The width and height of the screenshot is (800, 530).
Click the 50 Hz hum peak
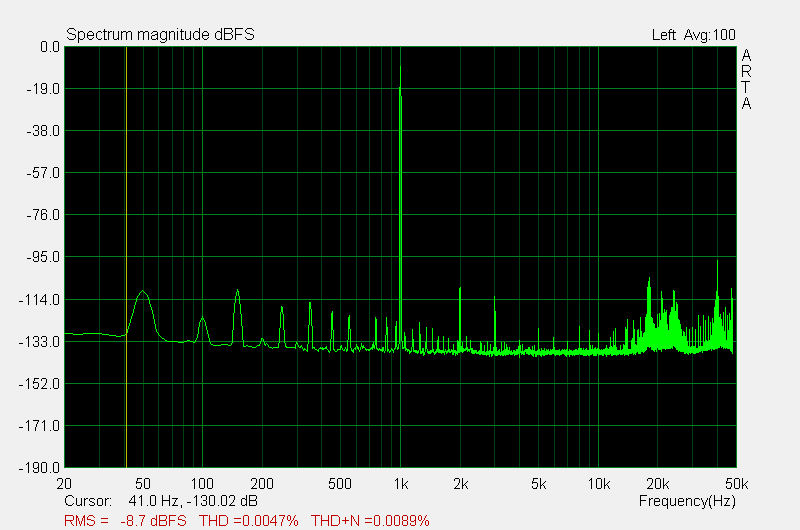pos(143,311)
